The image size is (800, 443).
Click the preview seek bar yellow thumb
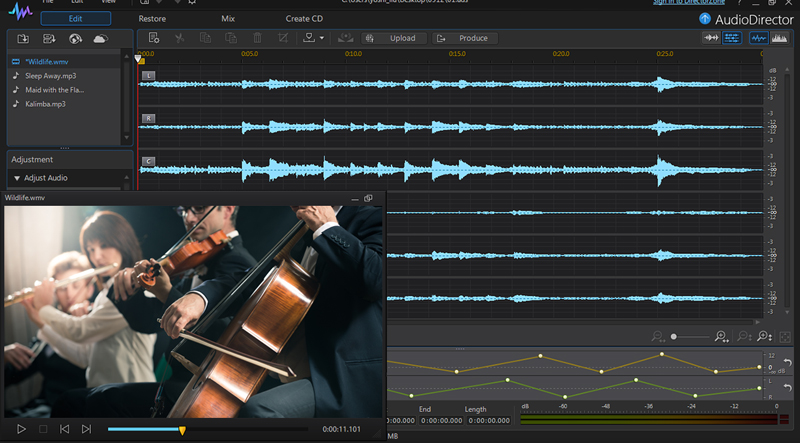(x=182, y=430)
